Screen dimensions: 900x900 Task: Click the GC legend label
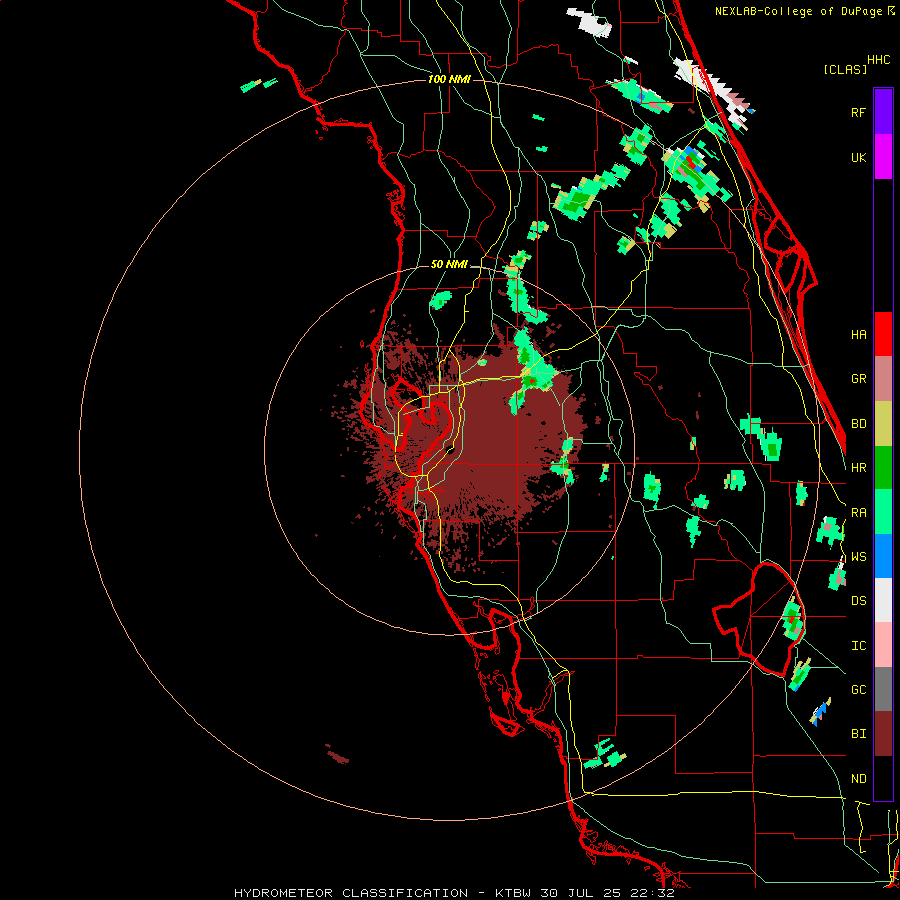(x=858, y=690)
